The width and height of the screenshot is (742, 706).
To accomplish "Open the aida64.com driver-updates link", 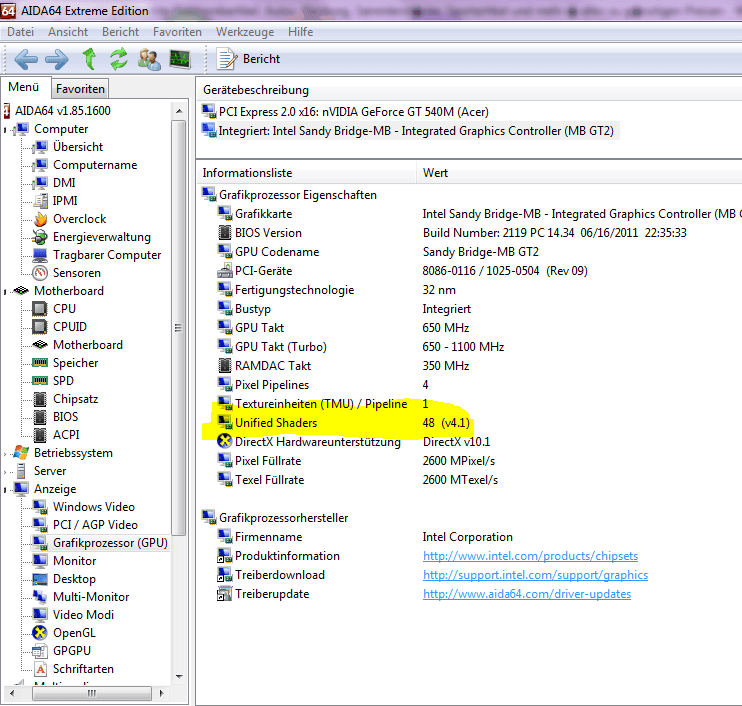I will click(x=527, y=594).
